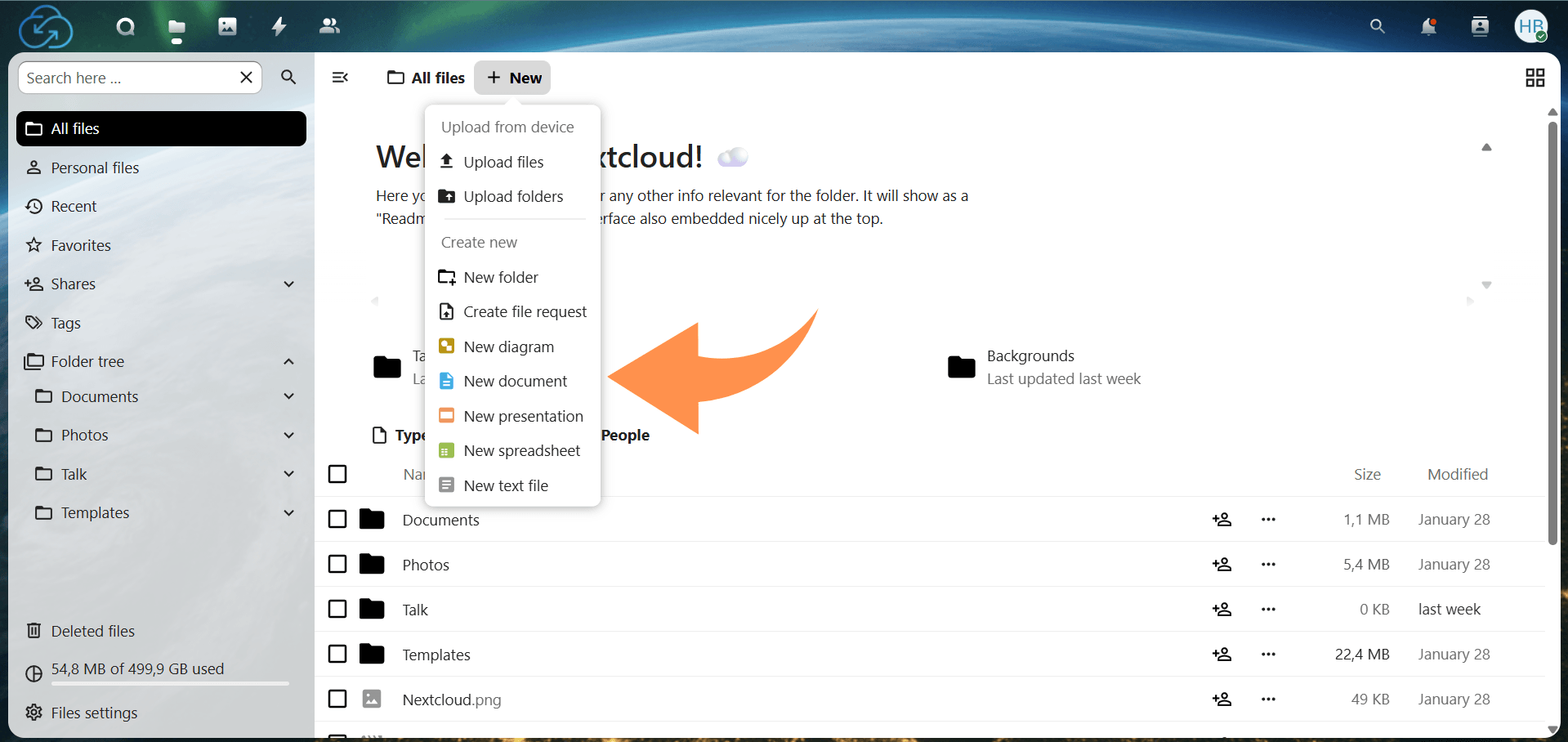Expand the Shares section in the sidebar
This screenshot has height=742, width=1568.
coord(288,284)
